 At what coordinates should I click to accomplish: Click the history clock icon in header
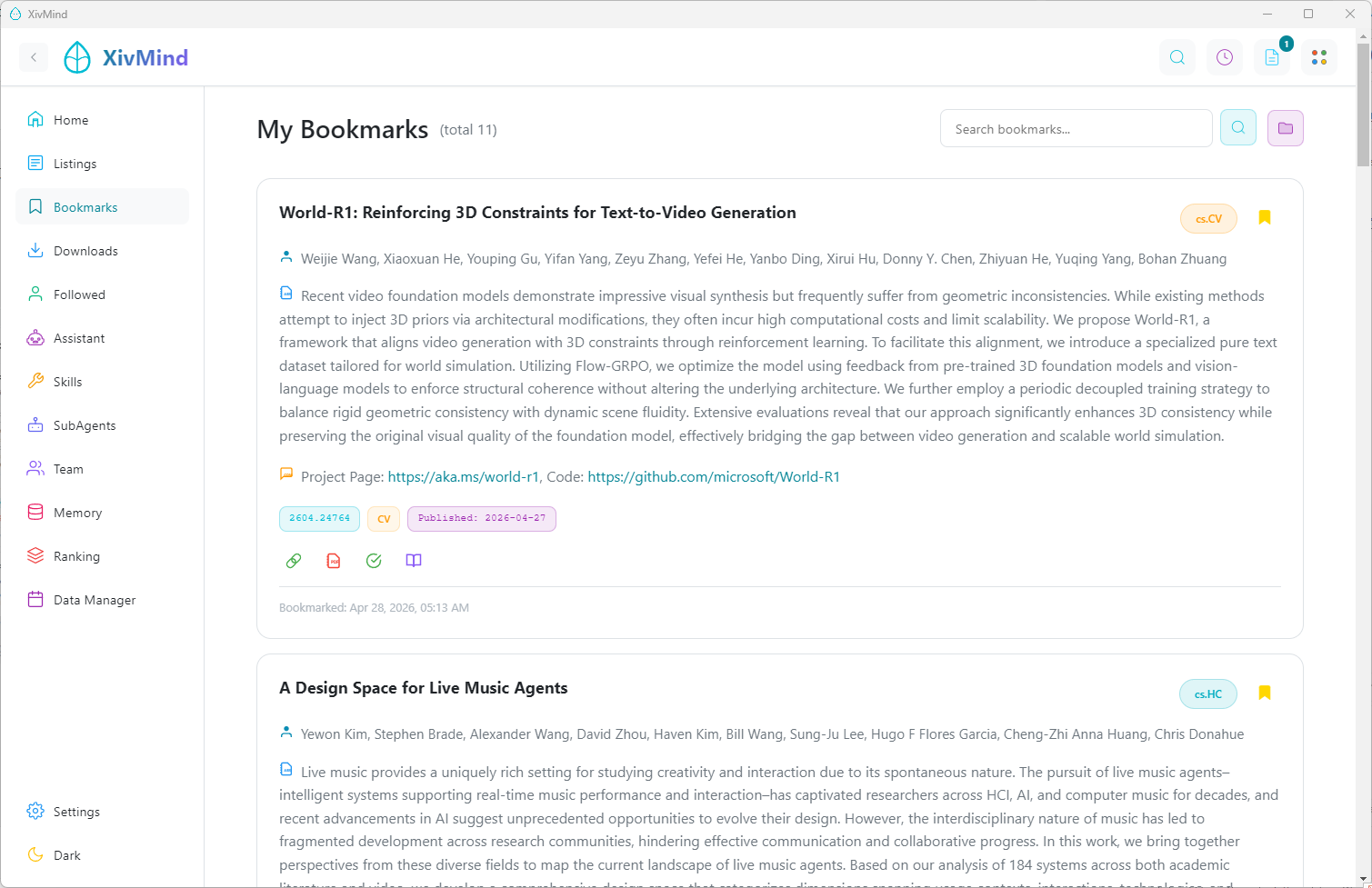click(x=1225, y=57)
